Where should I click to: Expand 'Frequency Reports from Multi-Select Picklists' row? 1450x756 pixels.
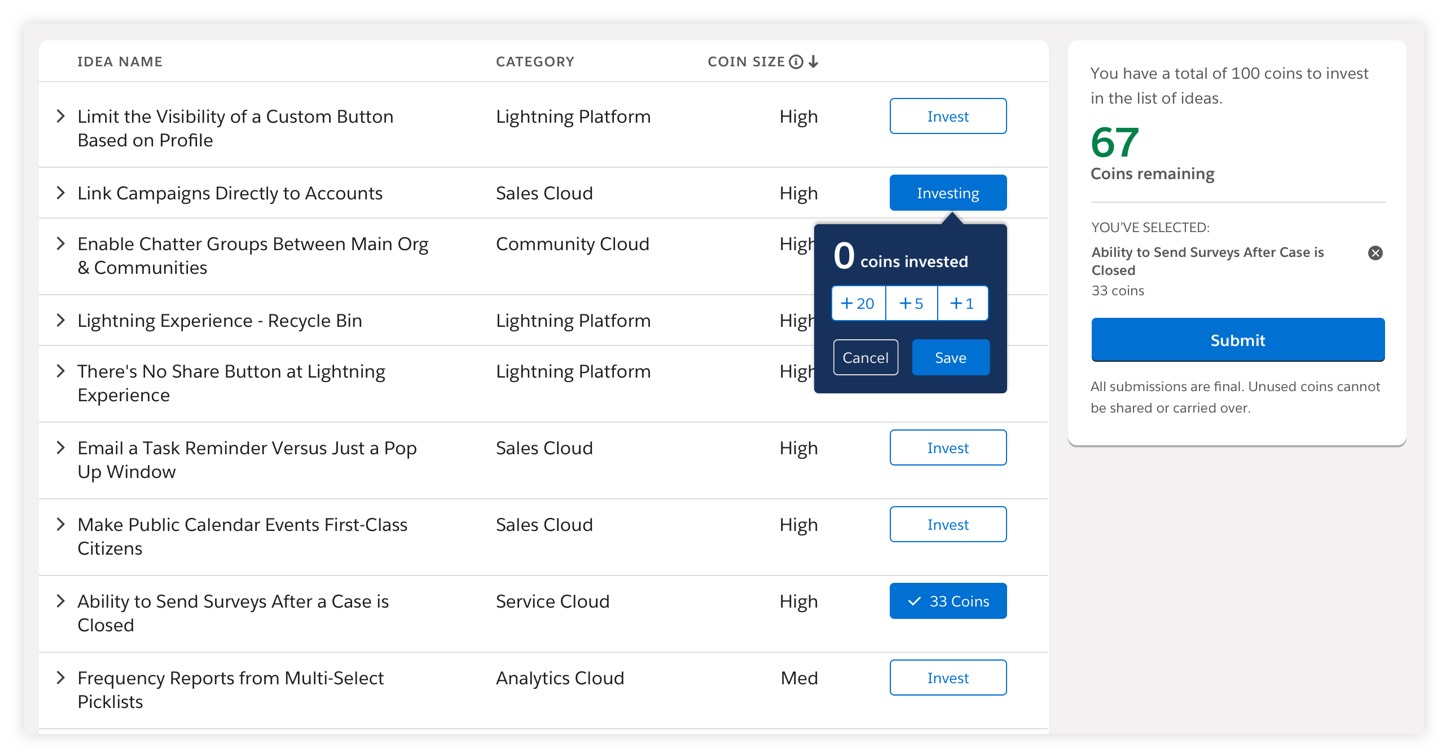click(x=61, y=678)
